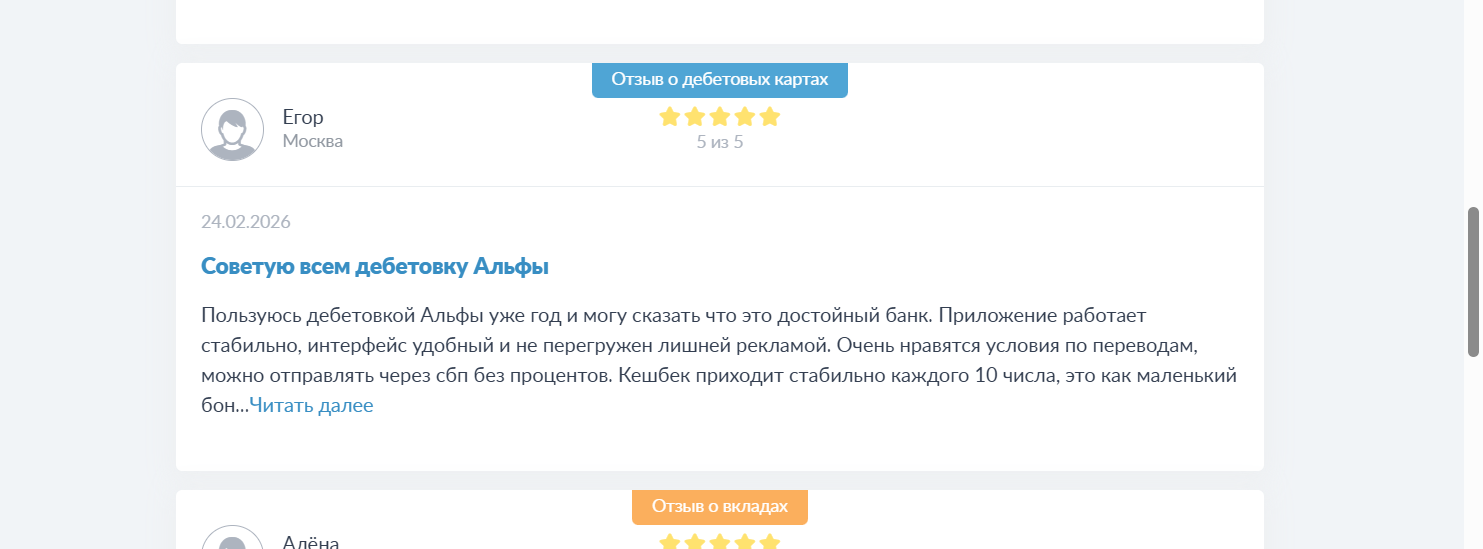
Task: Click the review date 24.02.2026
Action: [x=246, y=222]
